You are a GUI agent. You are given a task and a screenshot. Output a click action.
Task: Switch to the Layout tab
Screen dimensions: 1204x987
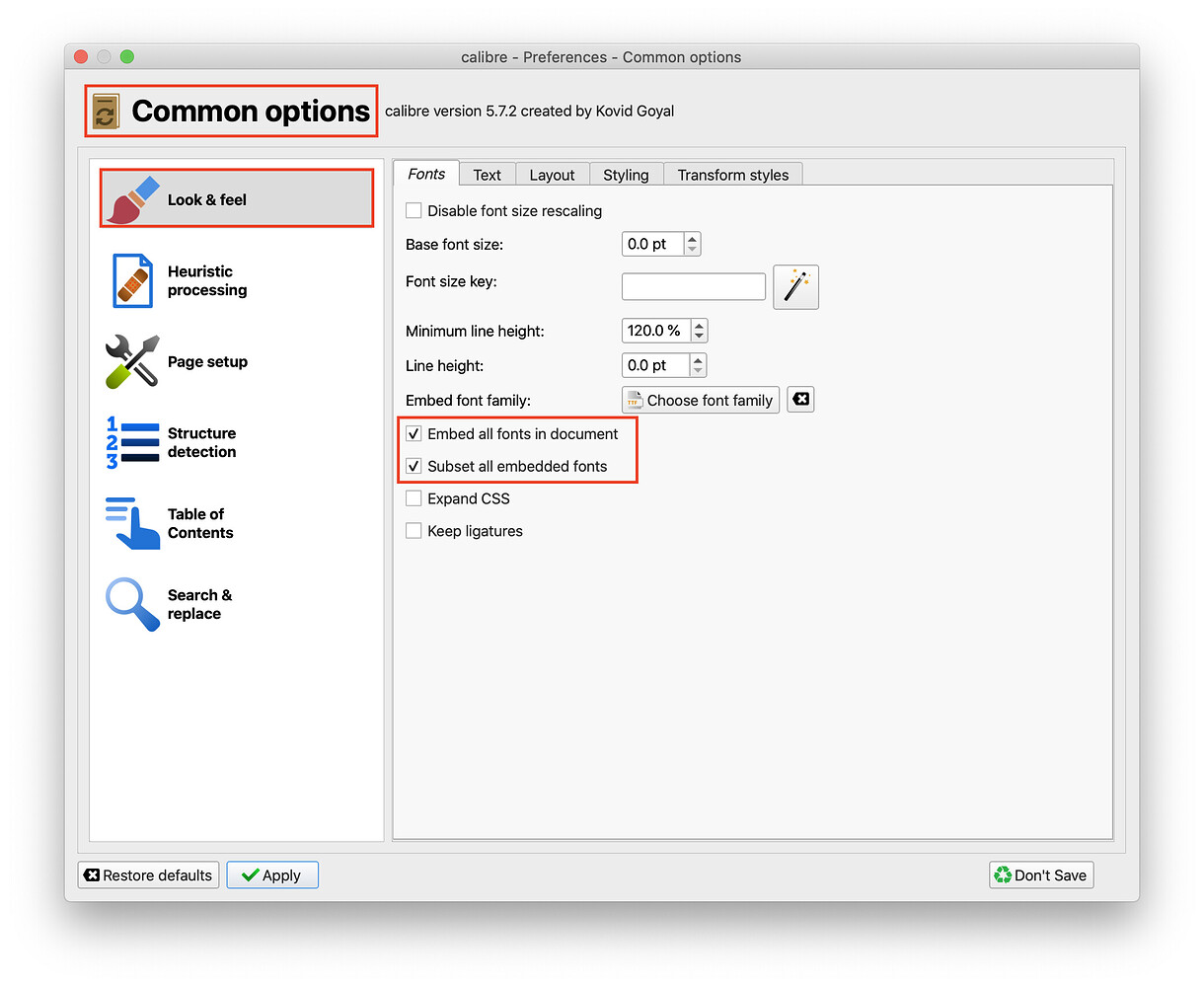tap(552, 175)
